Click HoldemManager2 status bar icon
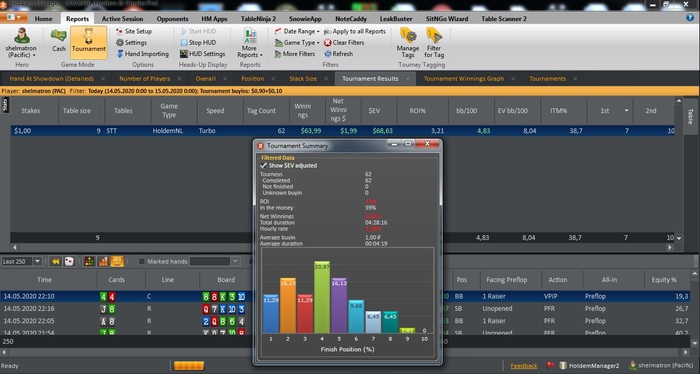The width and height of the screenshot is (700, 374). 589,366
